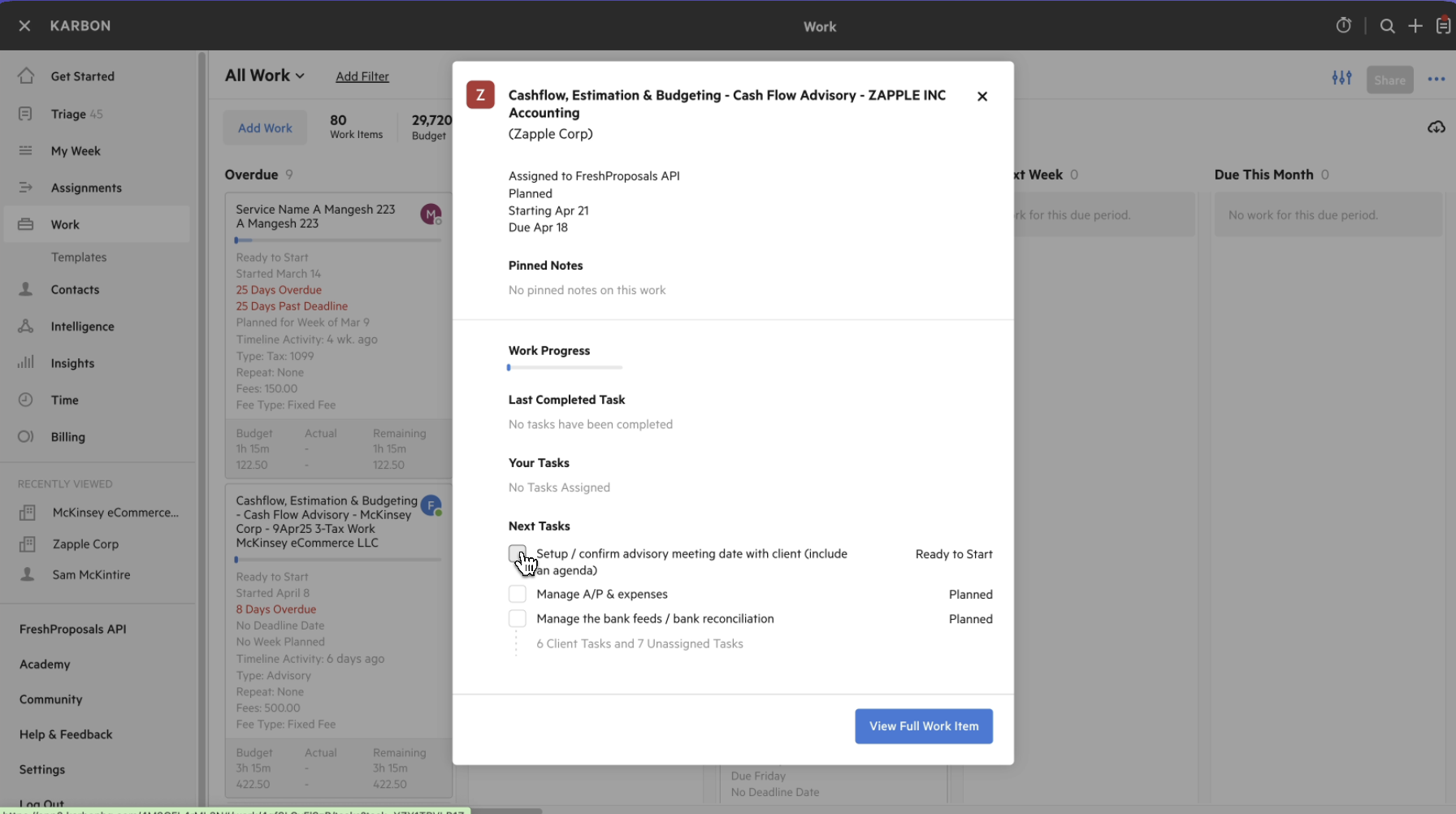Open search with the magnifier icon
1456x814 pixels.
coord(1387,26)
